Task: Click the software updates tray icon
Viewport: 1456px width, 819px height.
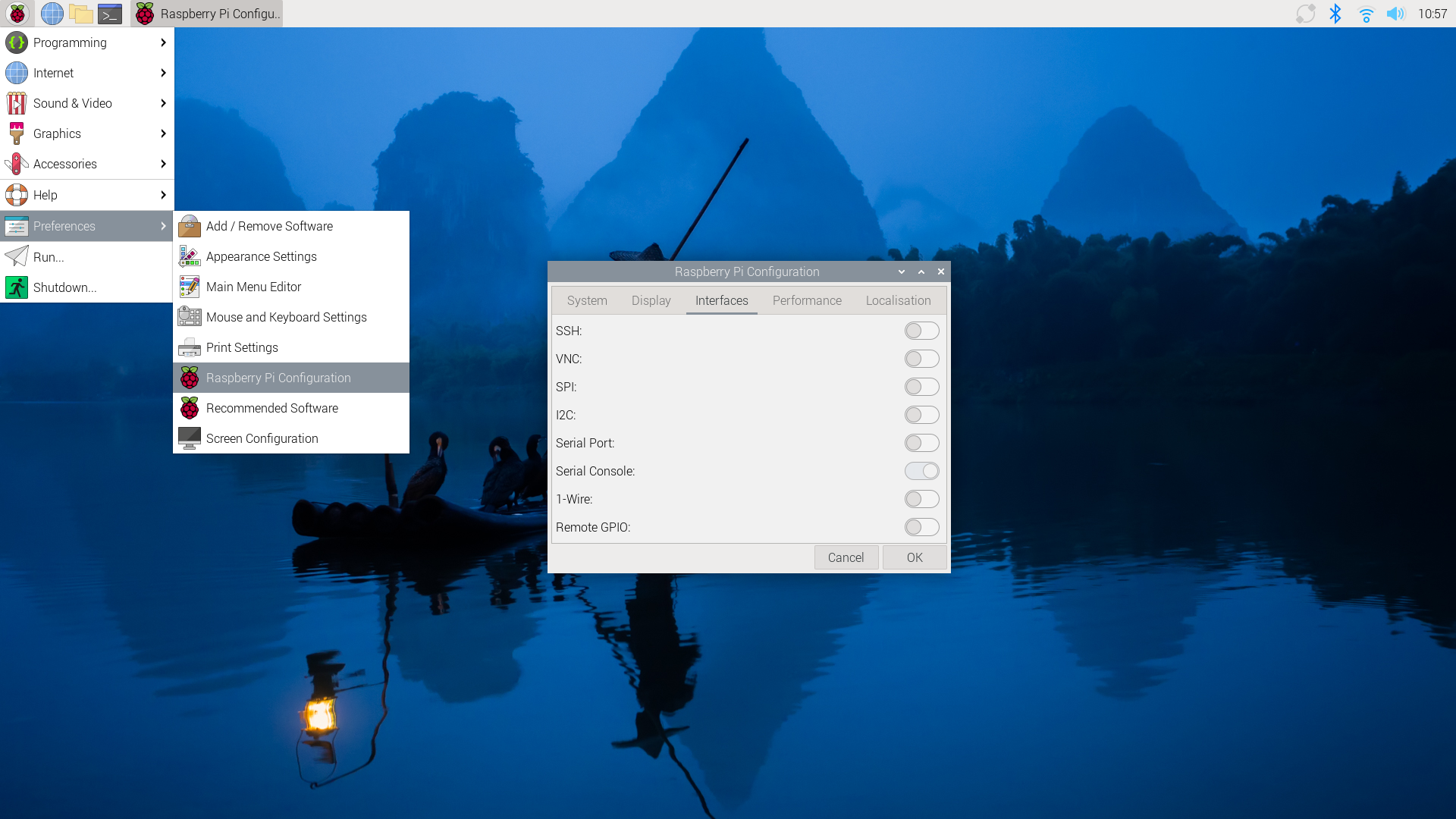Action: tap(1305, 14)
